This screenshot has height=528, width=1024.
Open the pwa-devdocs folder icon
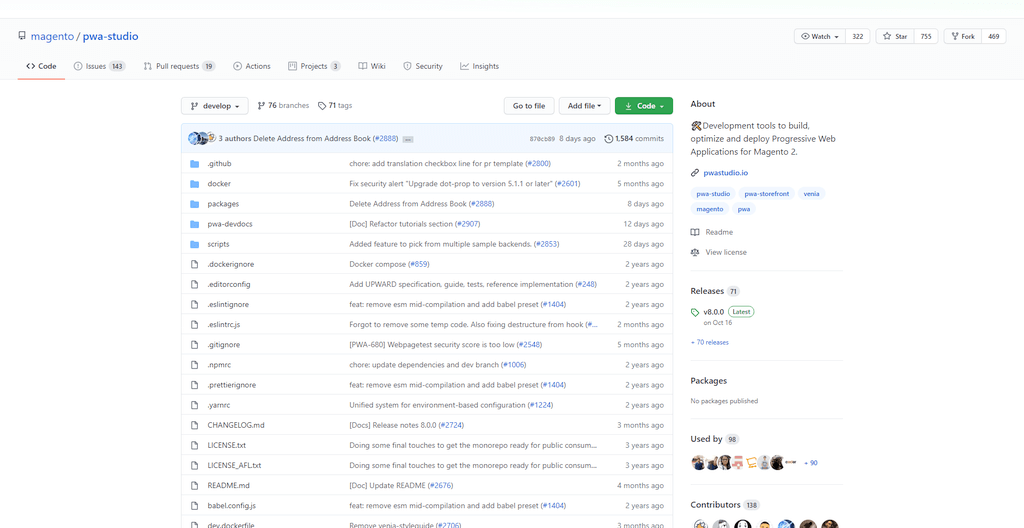point(194,224)
